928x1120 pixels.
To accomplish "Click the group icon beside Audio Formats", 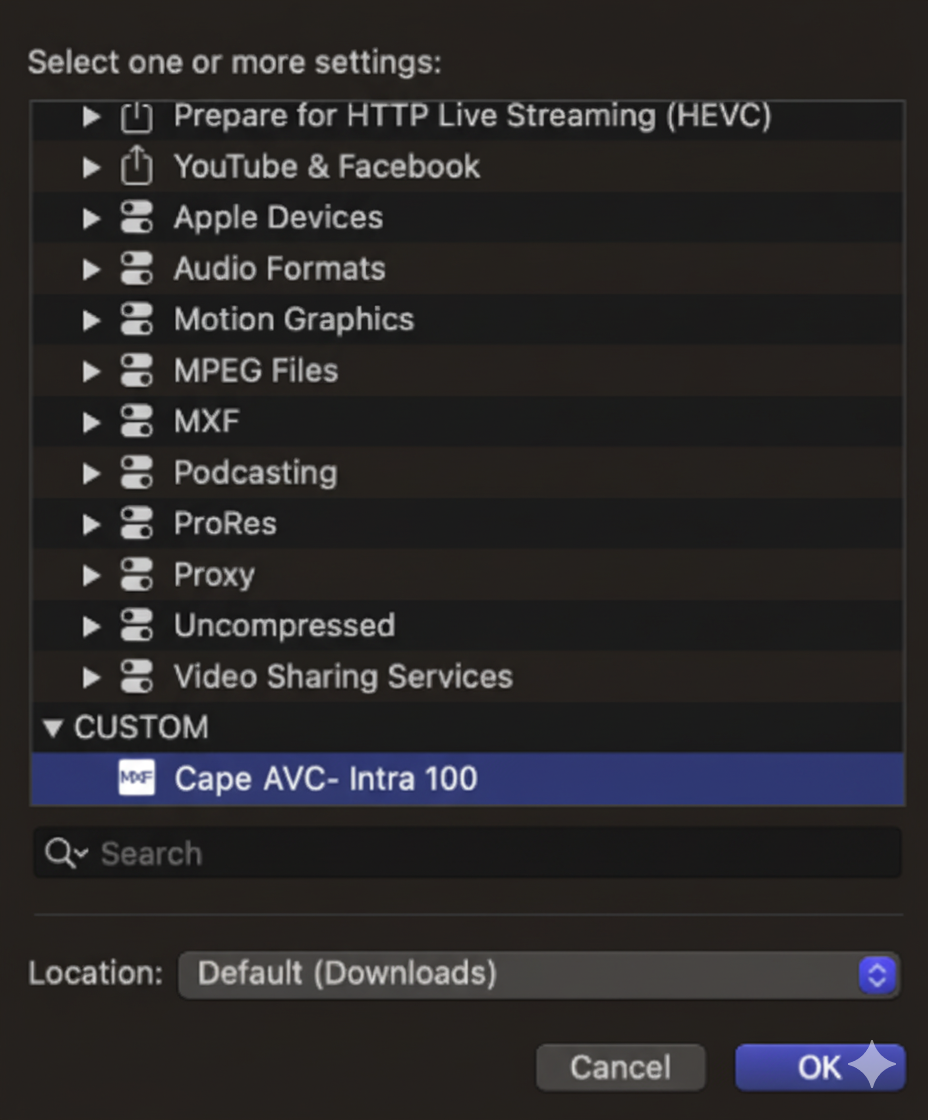I will [136, 269].
